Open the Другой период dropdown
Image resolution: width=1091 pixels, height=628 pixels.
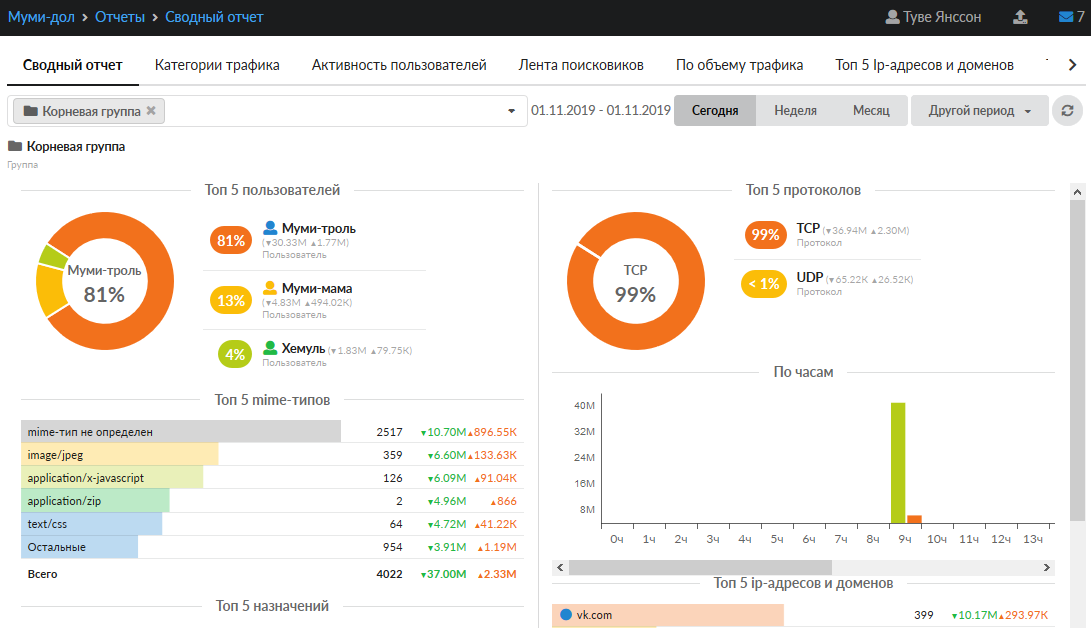(979, 111)
